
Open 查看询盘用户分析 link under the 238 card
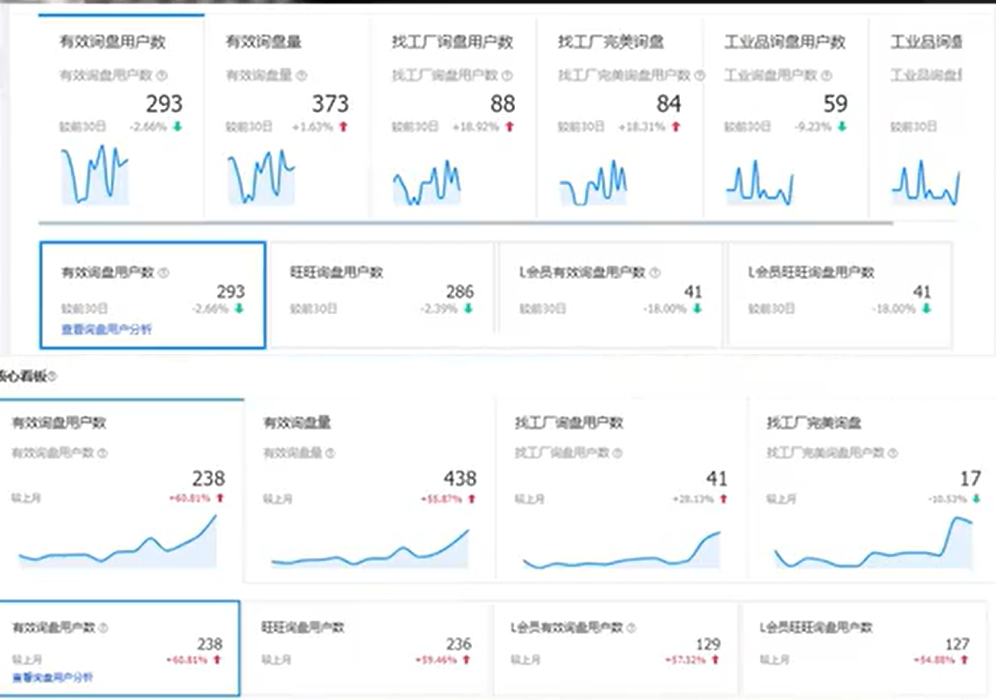pos(53,678)
